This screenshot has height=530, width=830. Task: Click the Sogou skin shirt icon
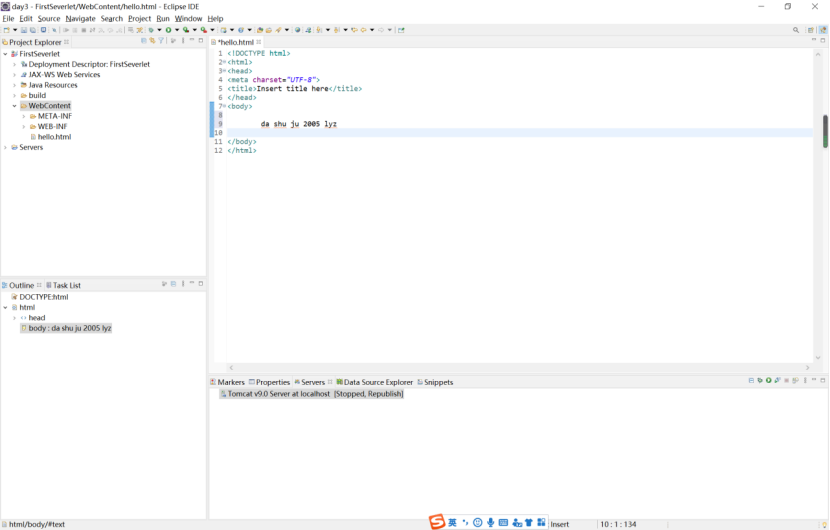pyautogui.click(x=528, y=523)
